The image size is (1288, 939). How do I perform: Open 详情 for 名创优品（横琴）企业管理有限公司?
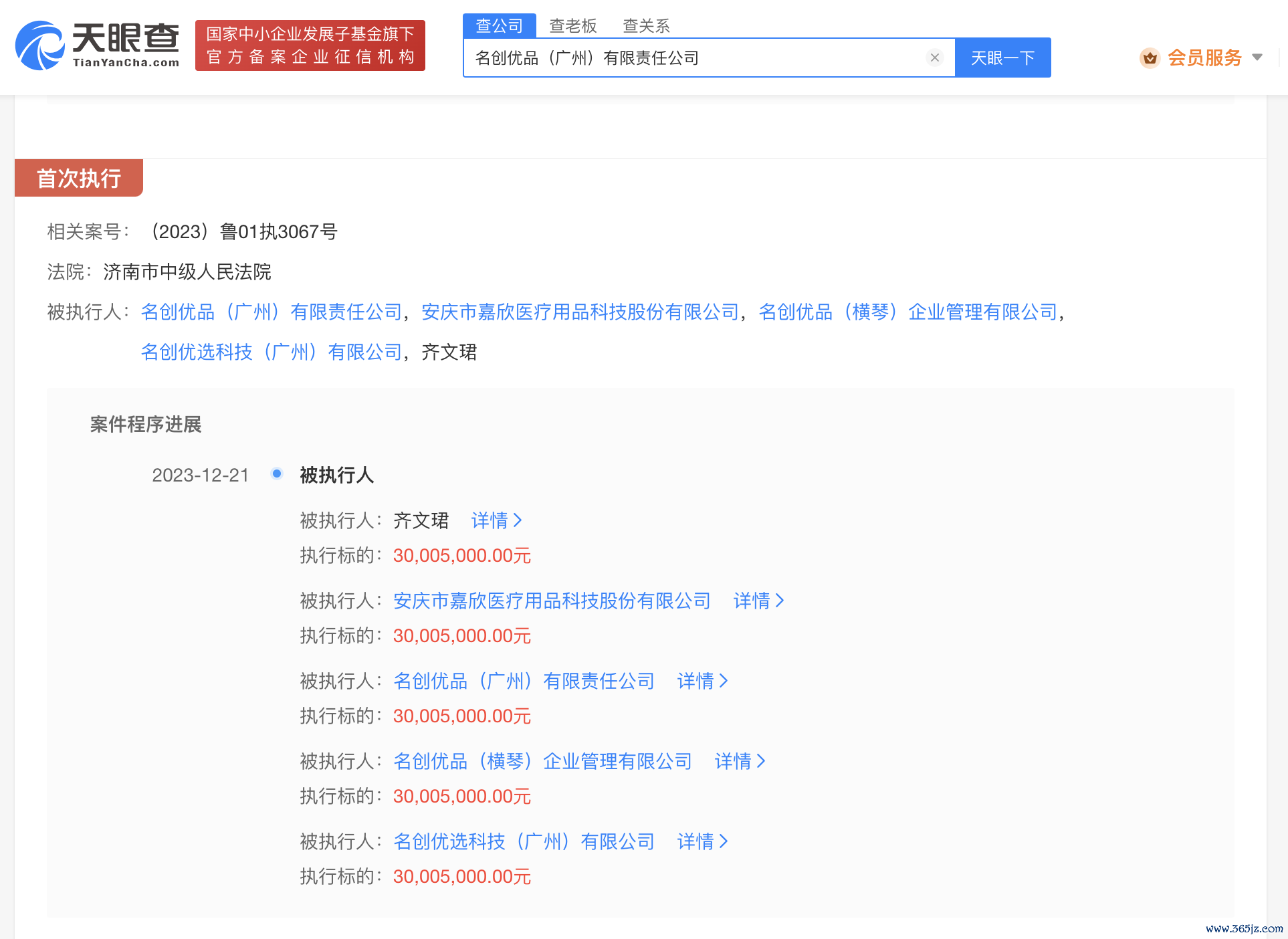(739, 761)
